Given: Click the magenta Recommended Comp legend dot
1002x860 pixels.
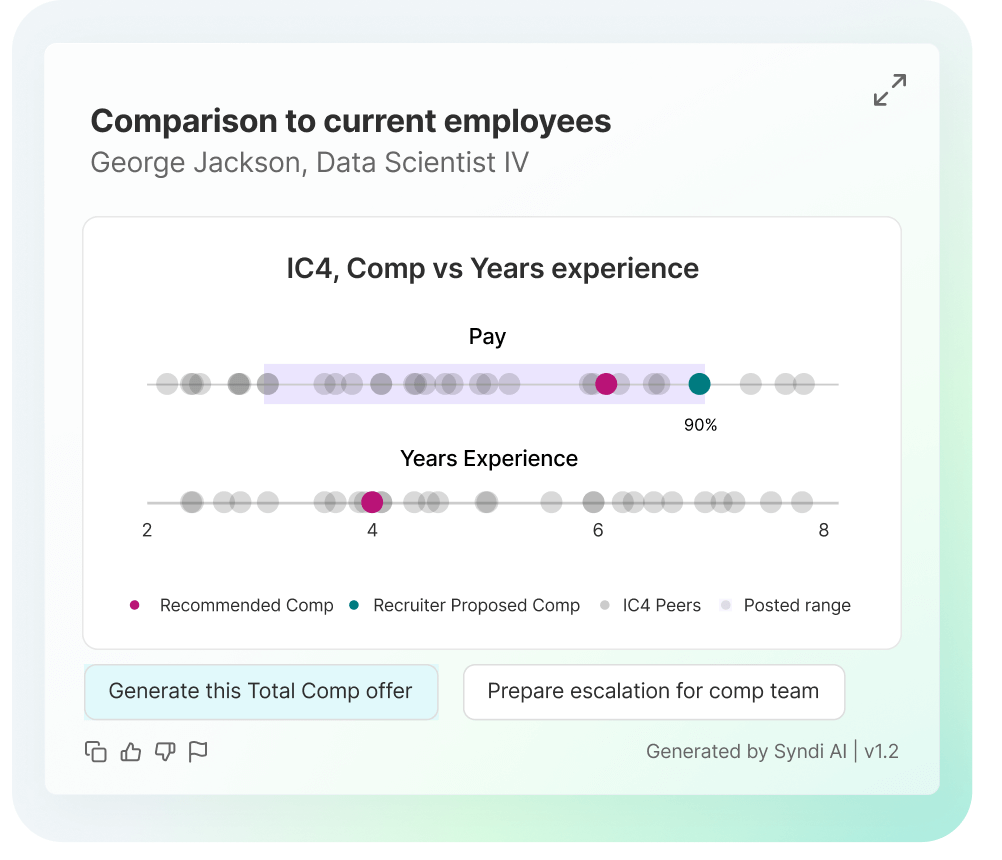Looking at the screenshot, I should [x=134, y=605].
